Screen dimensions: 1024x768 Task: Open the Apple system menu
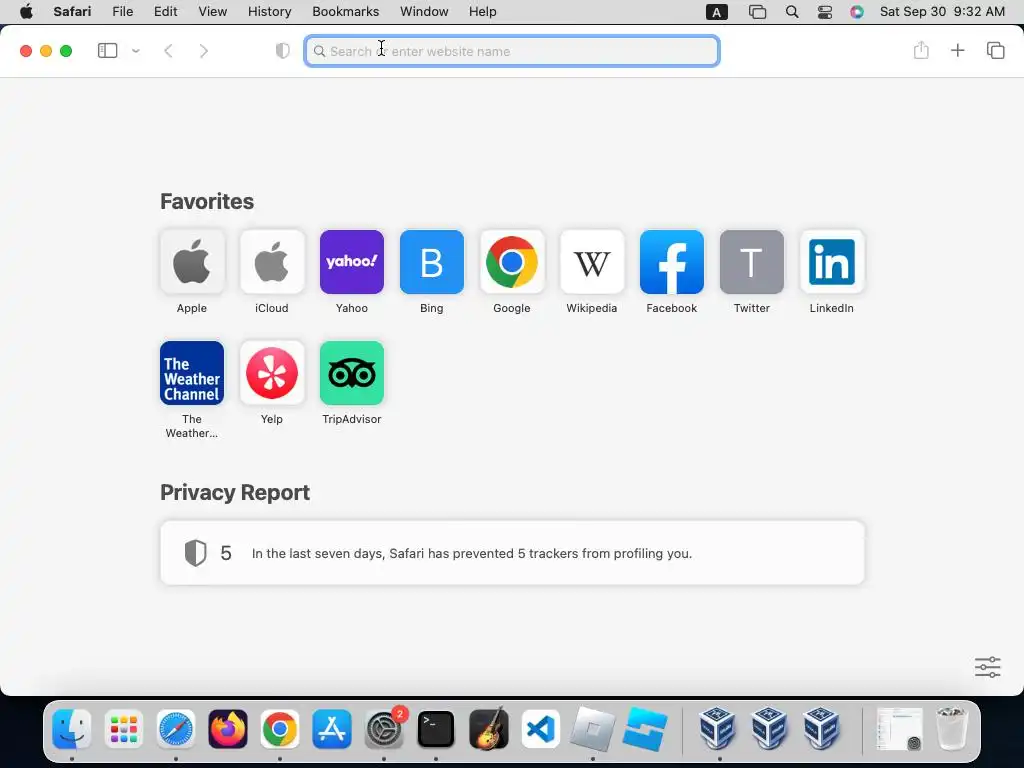pyautogui.click(x=26, y=12)
